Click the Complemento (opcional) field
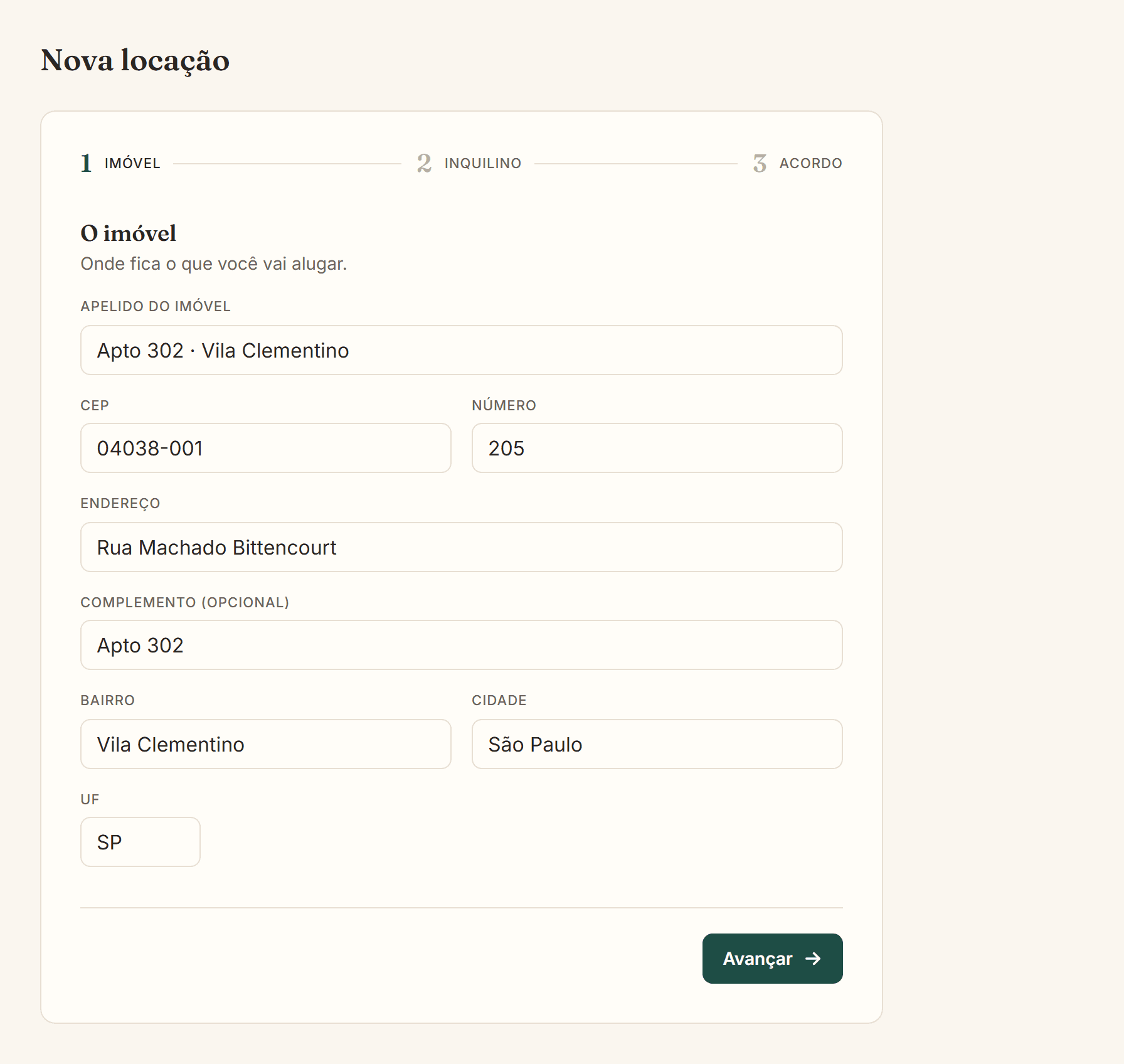Image resolution: width=1124 pixels, height=1064 pixels. 462,645
